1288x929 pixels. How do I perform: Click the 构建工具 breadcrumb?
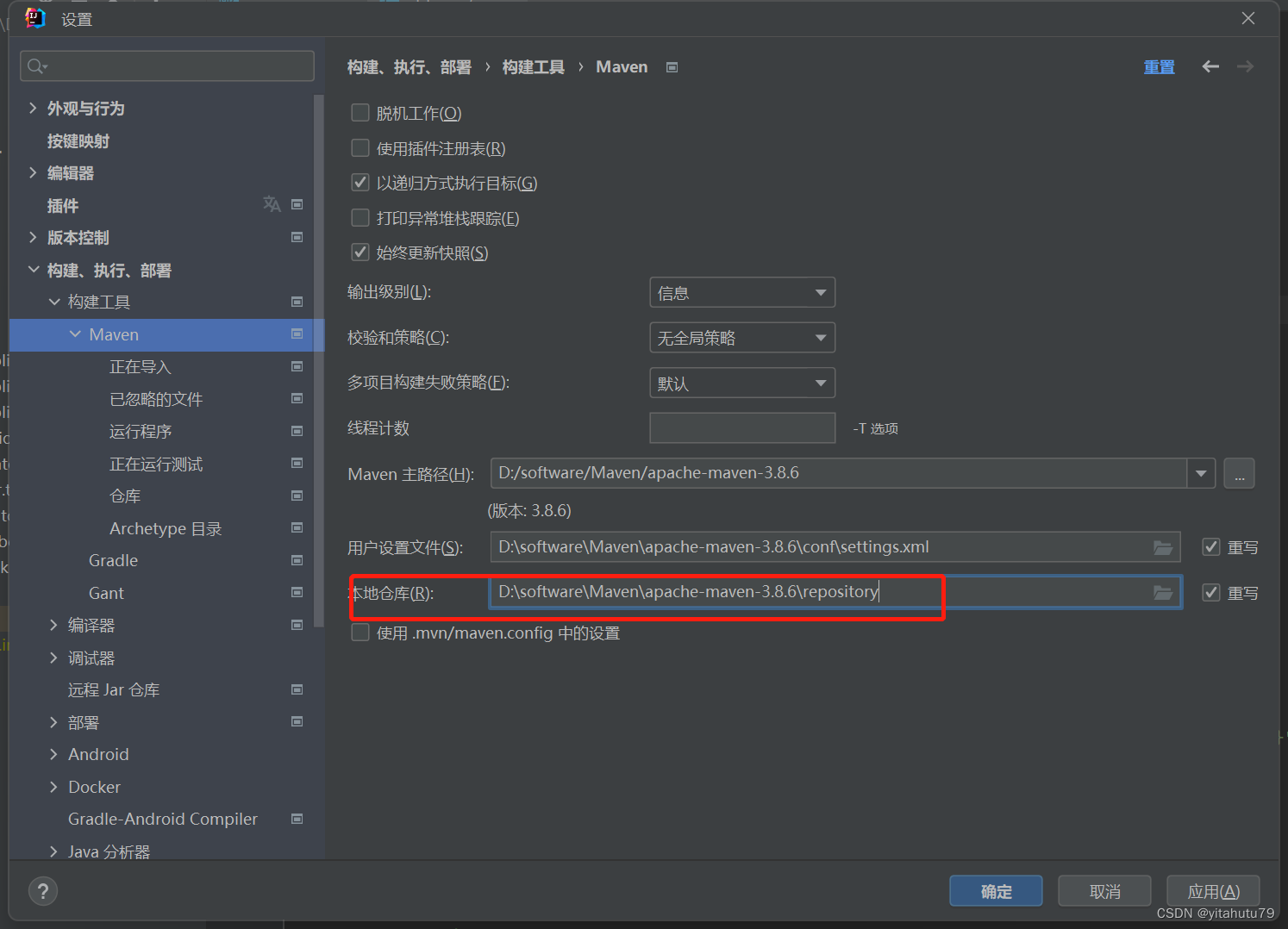(534, 67)
